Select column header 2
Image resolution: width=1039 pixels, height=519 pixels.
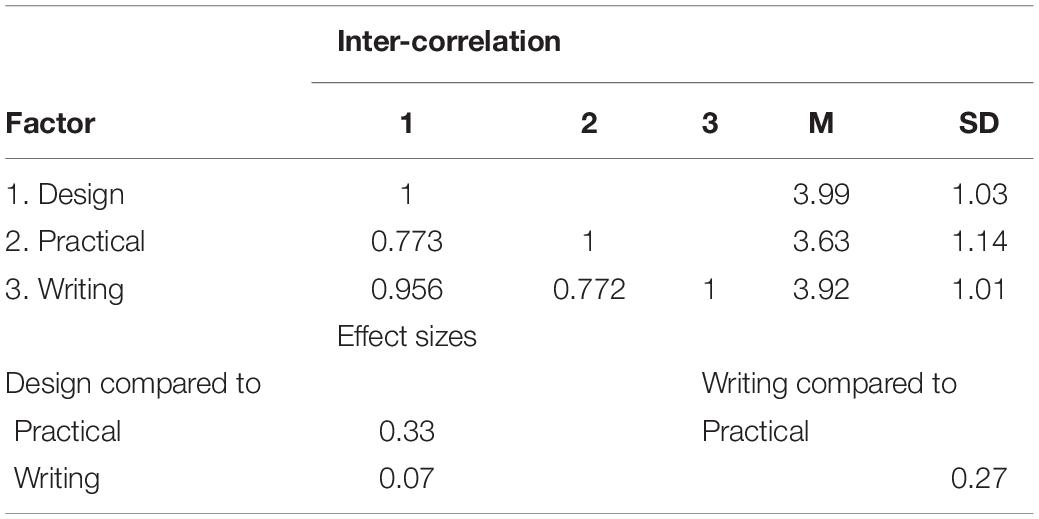(x=588, y=124)
